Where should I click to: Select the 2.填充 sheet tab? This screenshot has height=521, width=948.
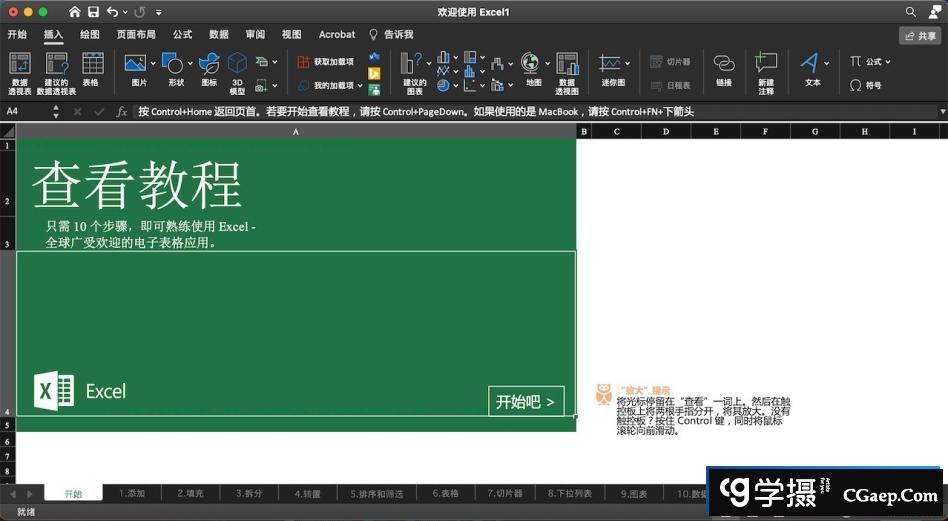tap(190, 494)
